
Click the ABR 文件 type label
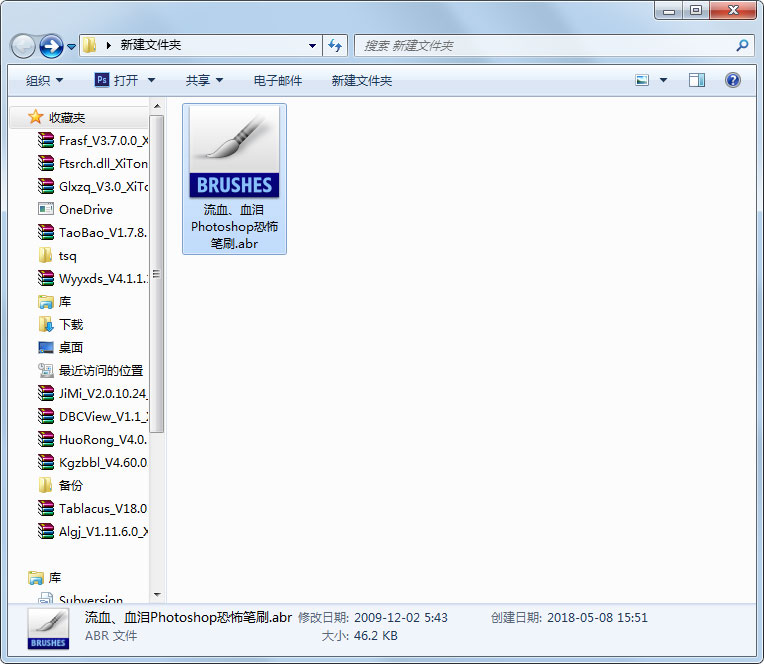click(x=111, y=636)
